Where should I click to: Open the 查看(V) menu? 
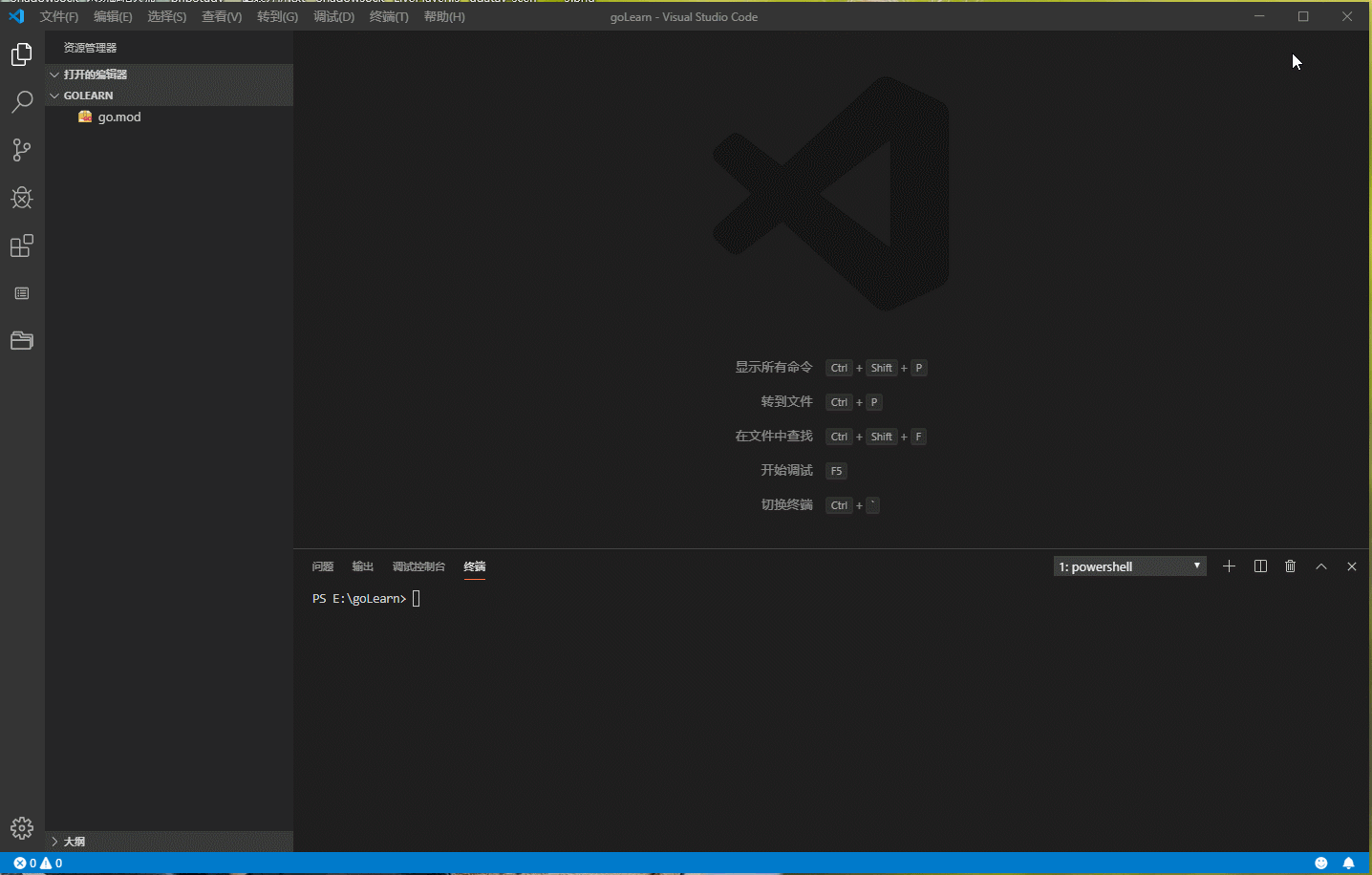(222, 16)
